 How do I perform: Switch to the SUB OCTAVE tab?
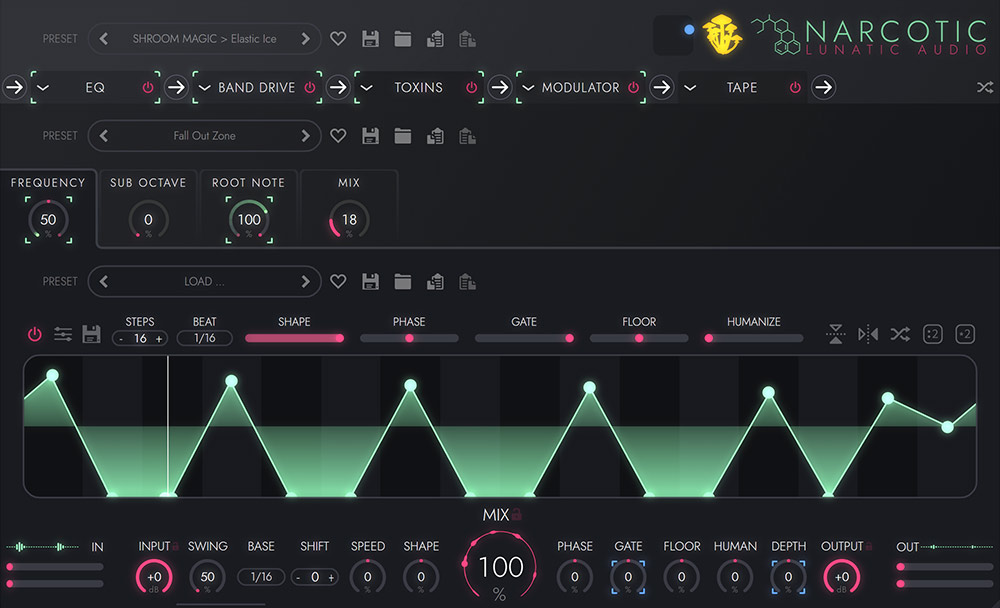[148, 183]
